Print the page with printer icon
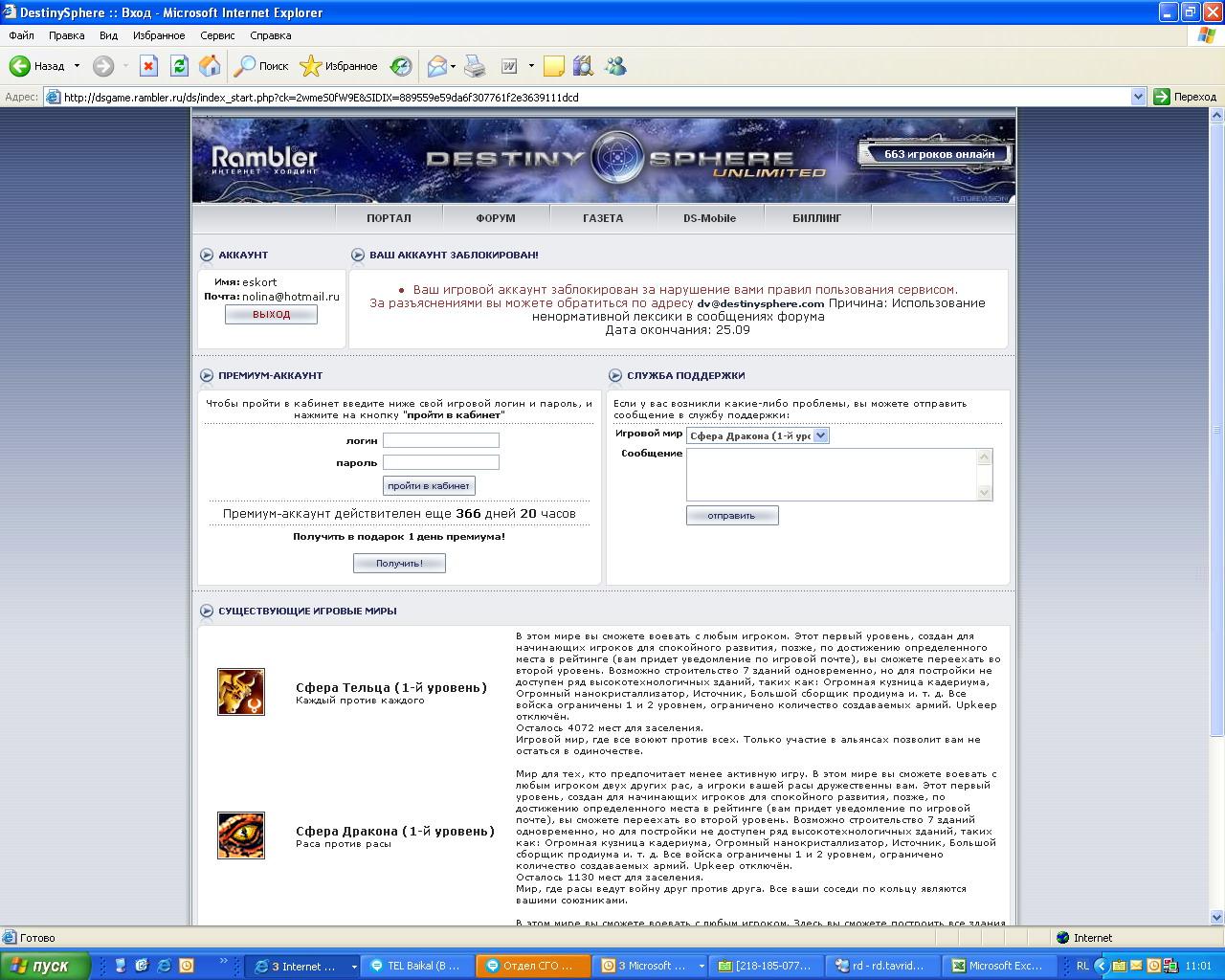Screen dimensions: 1225x980 (475, 66)
